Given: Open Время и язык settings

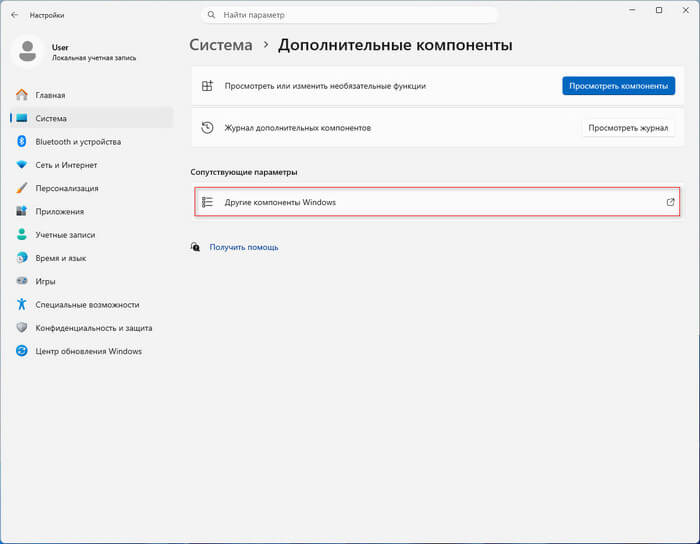Looking at the screenshot, I should (92, 257).
